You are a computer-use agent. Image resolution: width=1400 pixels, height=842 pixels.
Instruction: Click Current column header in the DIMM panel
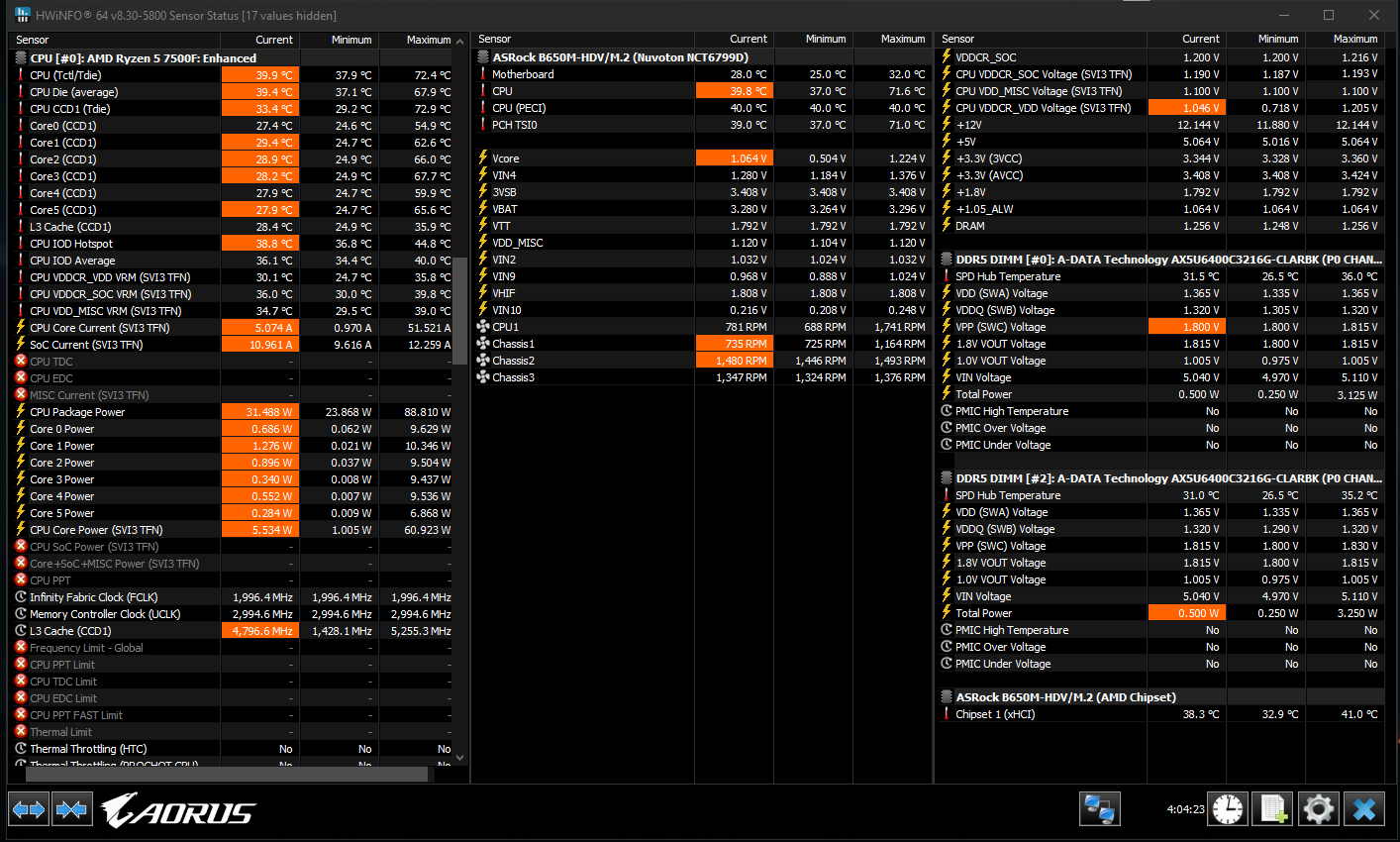pos(1186,40)
